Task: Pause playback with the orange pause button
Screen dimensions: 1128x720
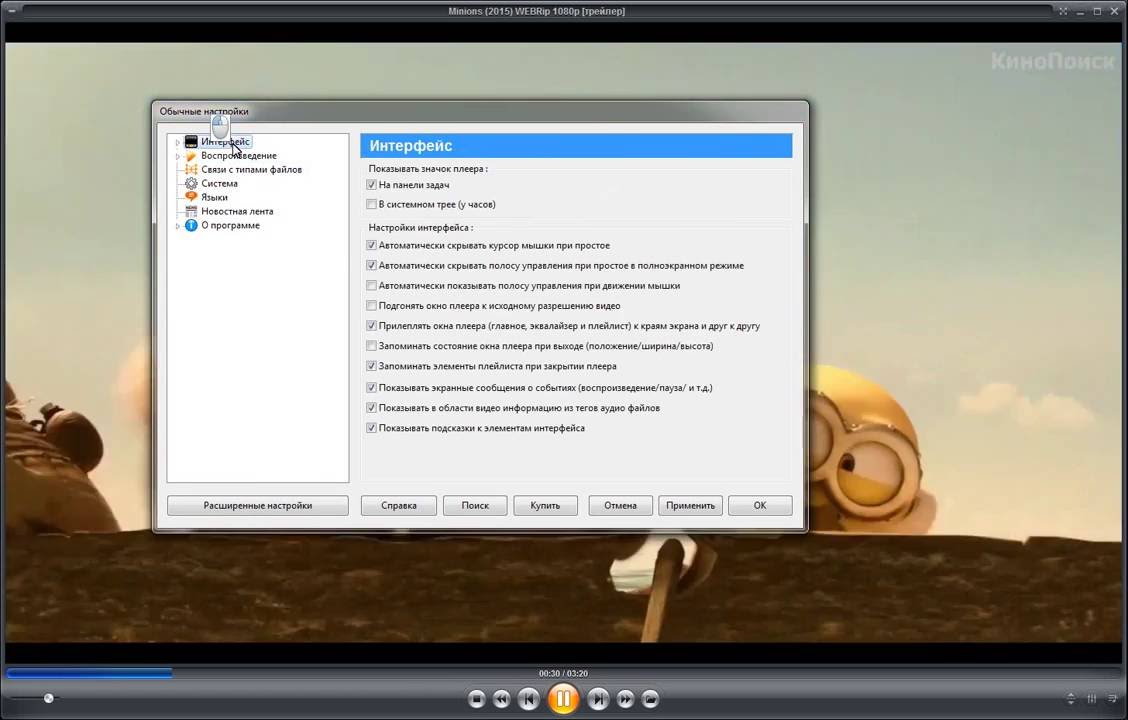Action: (563, 698)
